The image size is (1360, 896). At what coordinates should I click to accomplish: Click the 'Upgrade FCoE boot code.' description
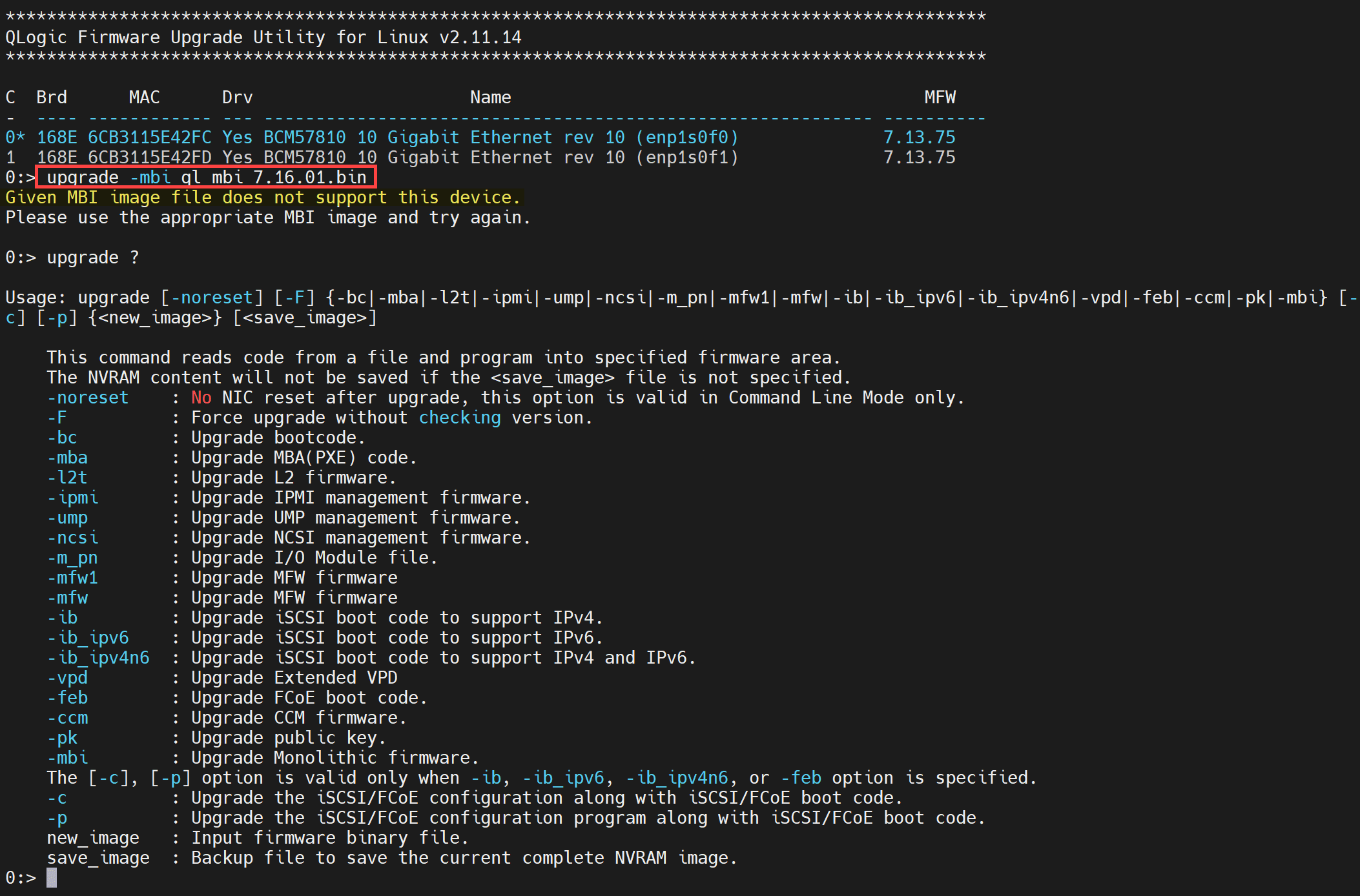tap(309, 698)
